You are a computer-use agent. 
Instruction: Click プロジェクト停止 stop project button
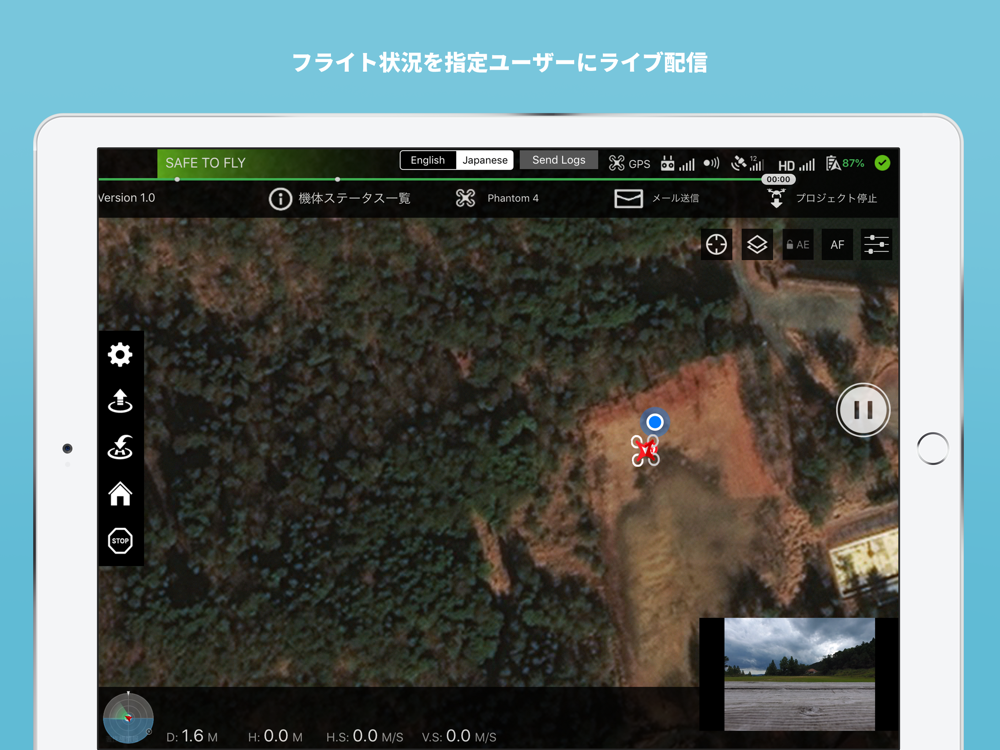[821, 198]
